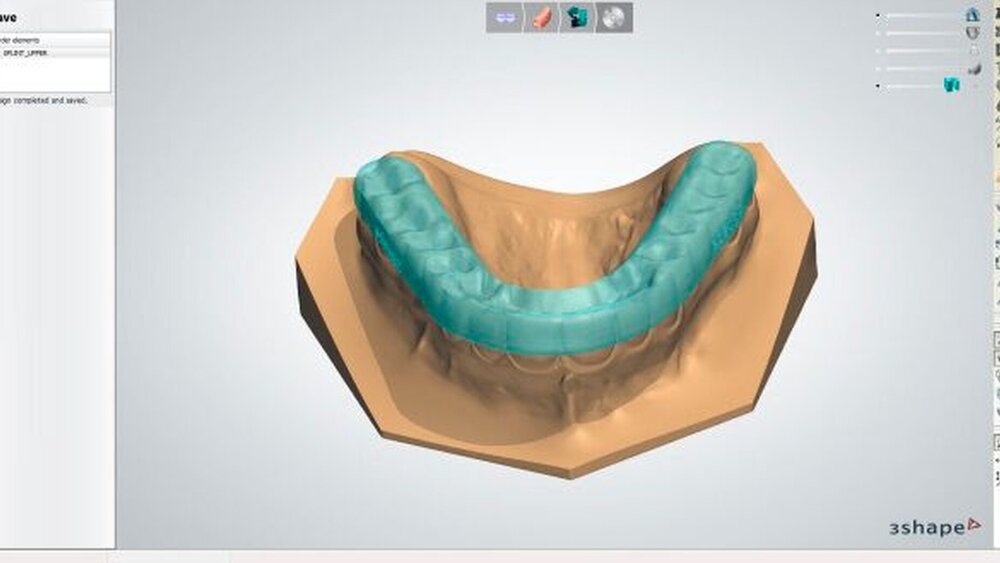Click the gray sphere icon in top toolbar
The height and width of the screenshot is (563, 1000).
pyautogui.click(x=613, y=18)
